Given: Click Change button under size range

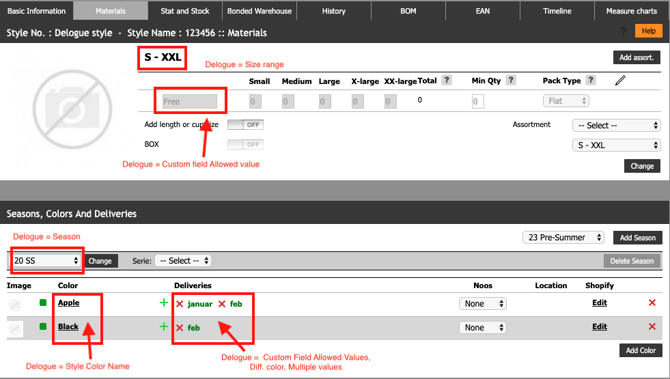Looking at the screenshot, I should tap(642, 166).
